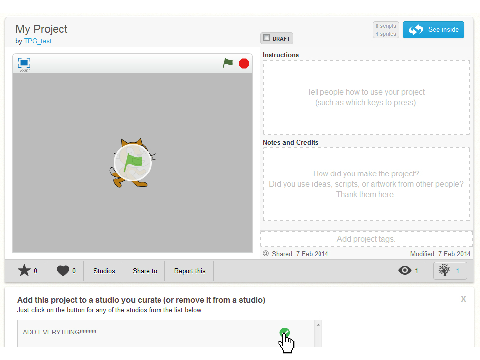Open the Studios menu item

point(104,271)
